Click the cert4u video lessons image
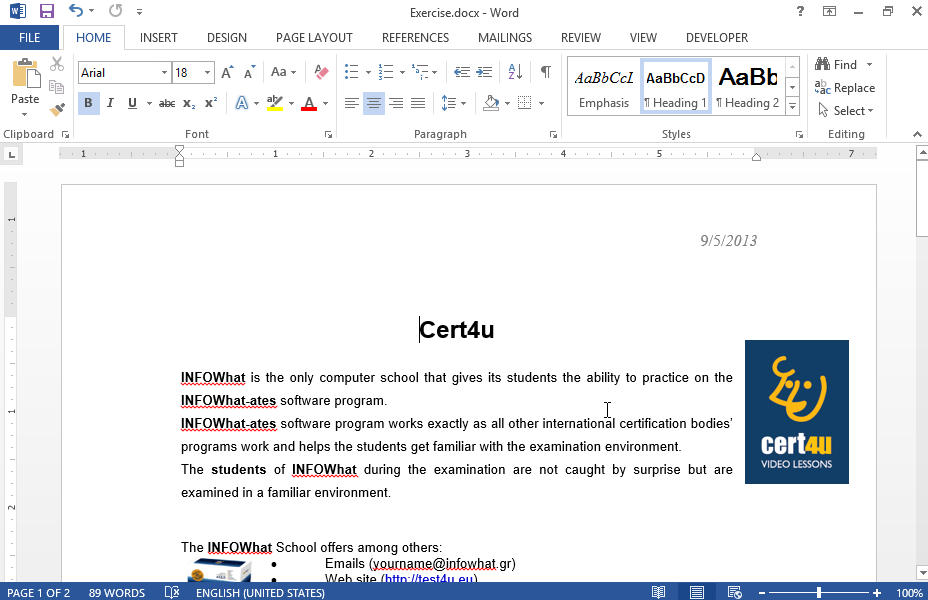928x600 pixels. 797,412
